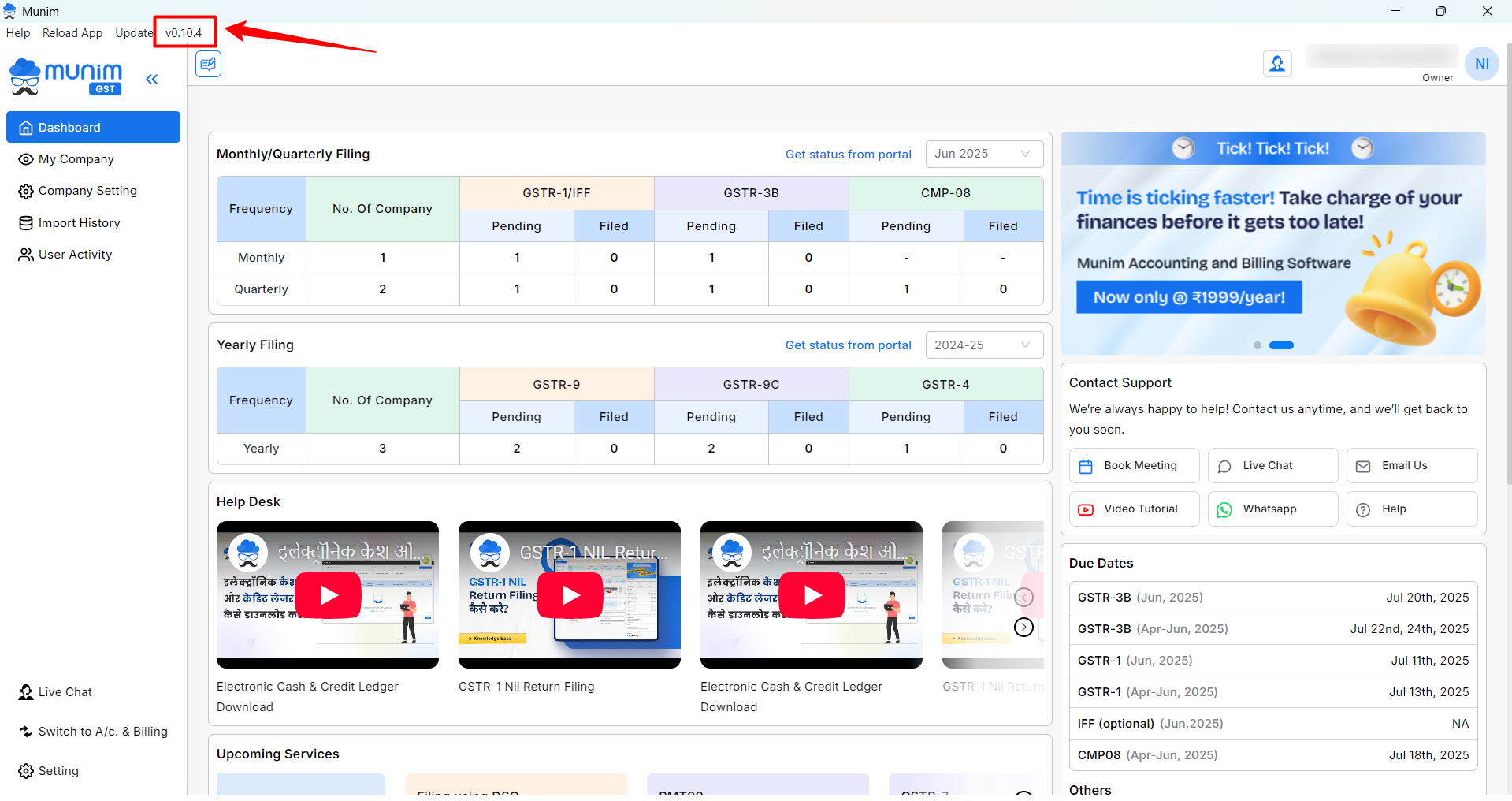Click Quarterly No. Of Company value

[383, 289]
